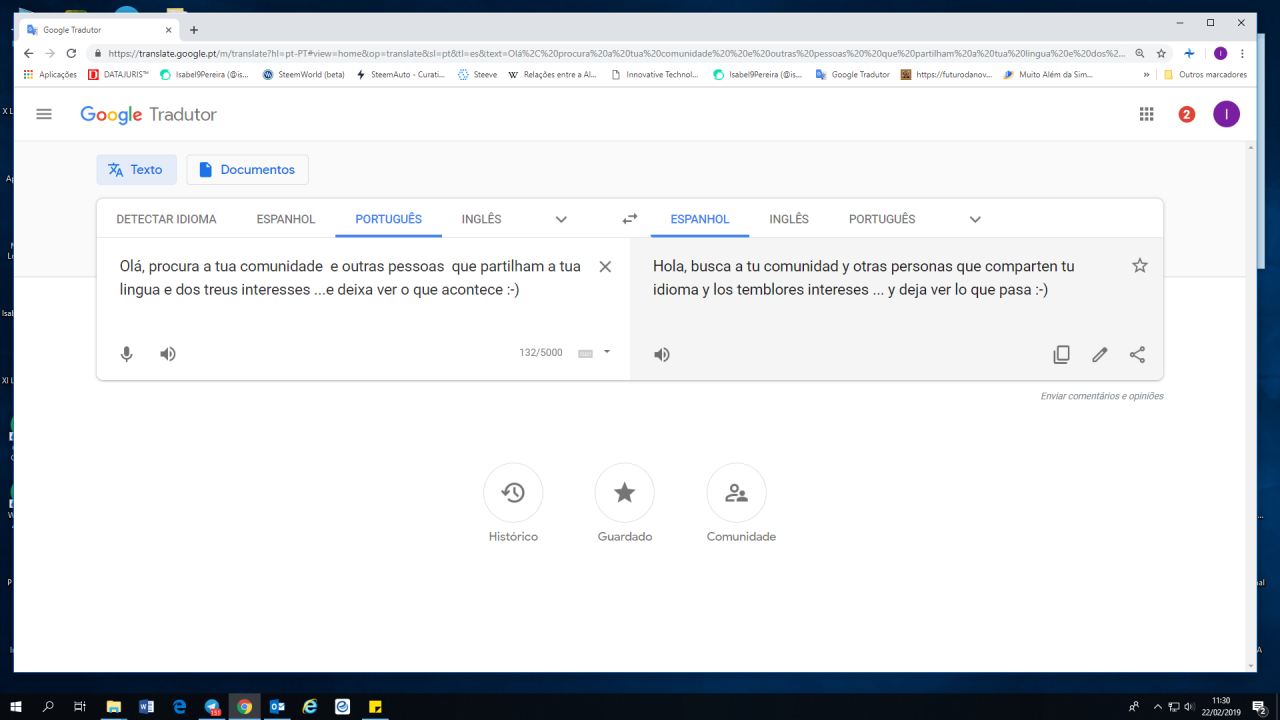Reload the page in Chrome
This screenshot has width=1280, height=720.
(x=71, y=54)
